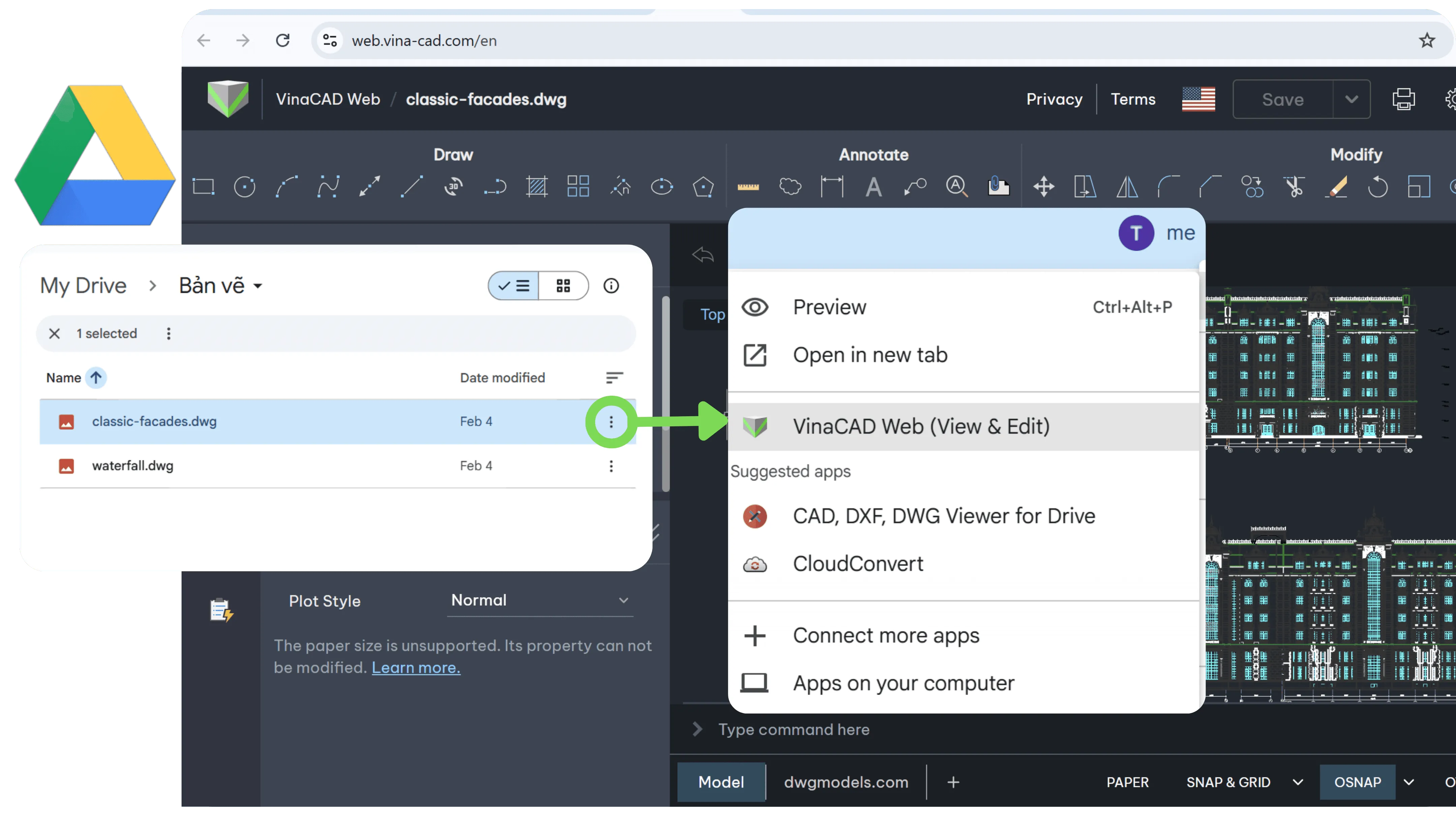The height and width of the screenshot is (819, 1456).
Task: Select the Text annotation tool
Action: pos(874,186)
